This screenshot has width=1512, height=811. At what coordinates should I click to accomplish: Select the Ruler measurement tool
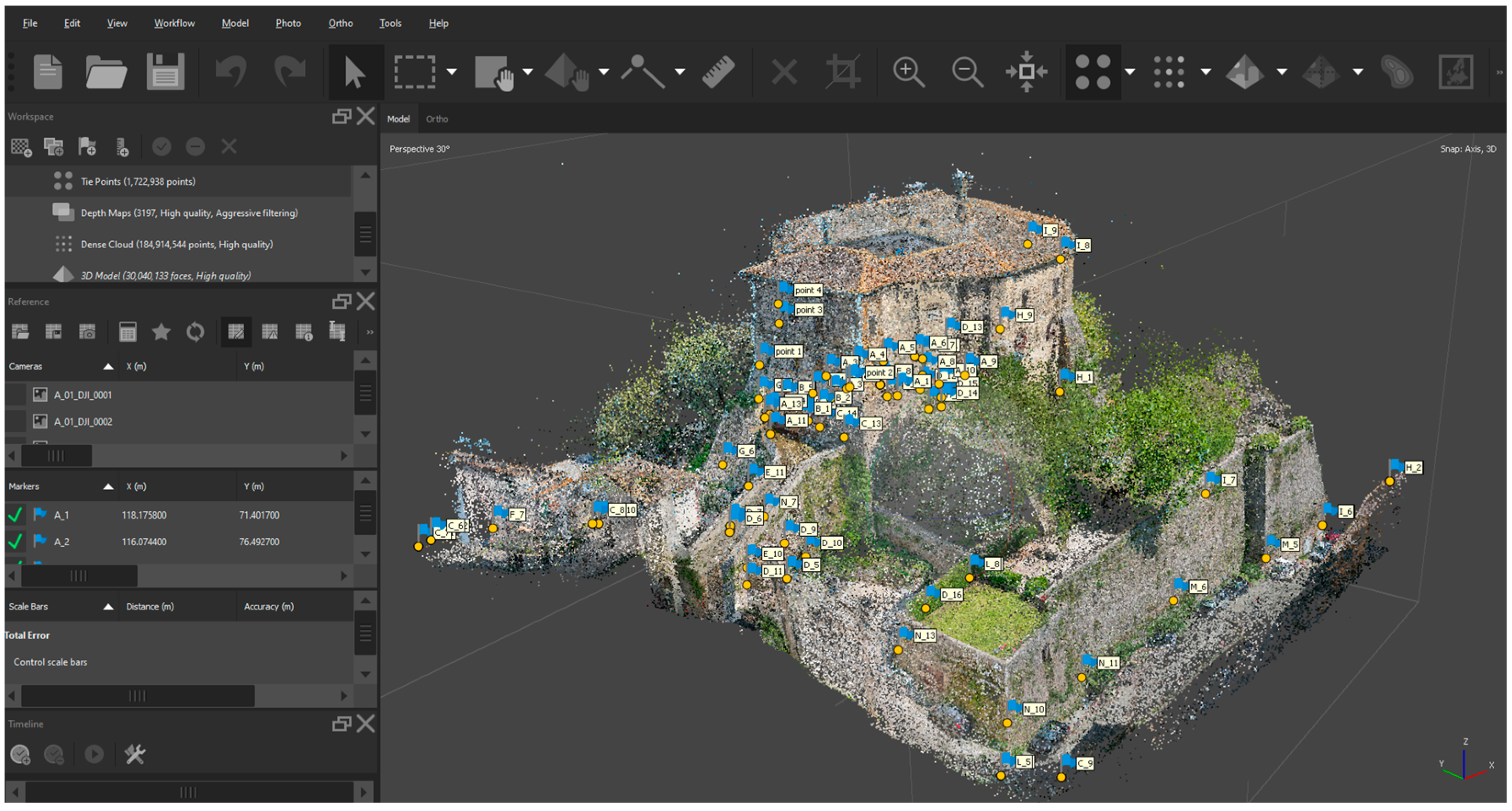click(x=718, y=72)
